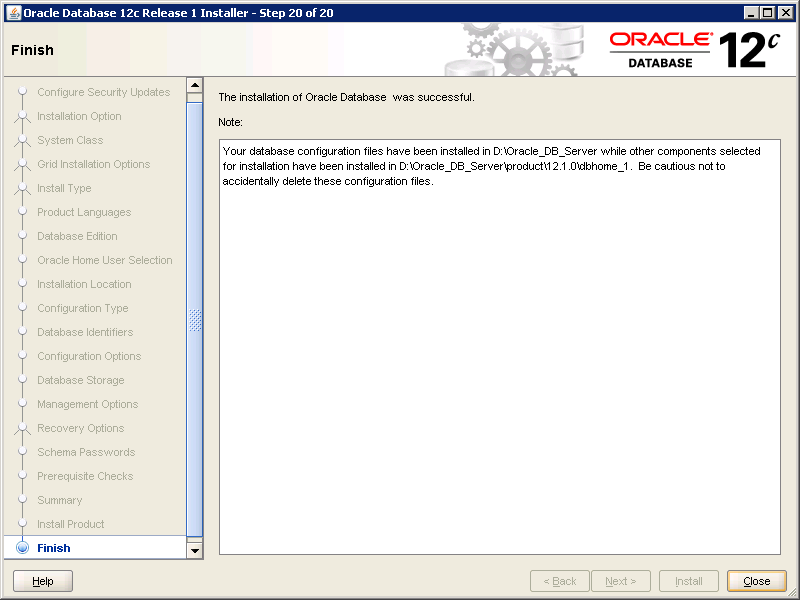This screenshot has height=600, width=800.
Task: Select Installation Option step
Action: point(79,116)
